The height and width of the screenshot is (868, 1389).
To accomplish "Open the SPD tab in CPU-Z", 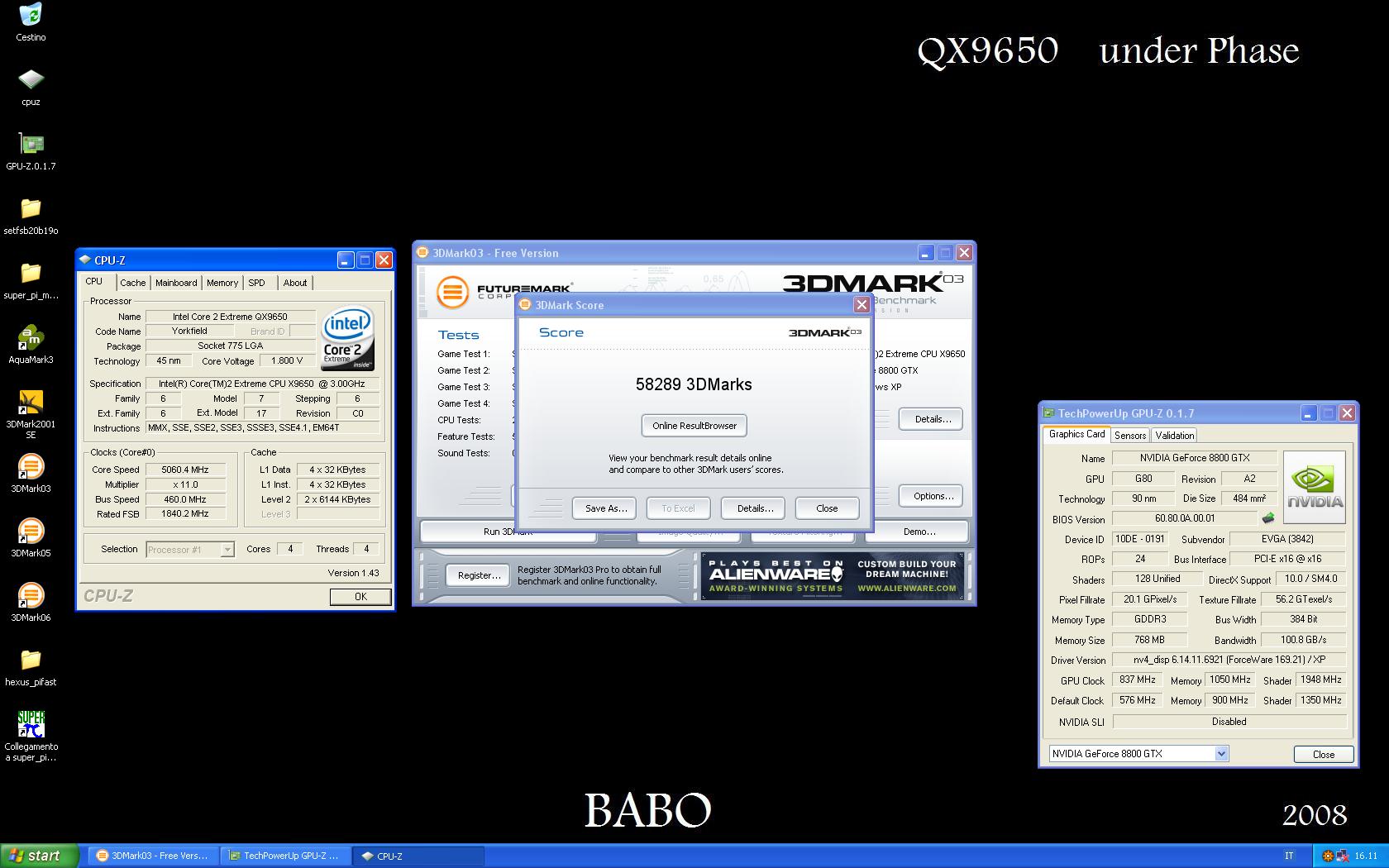I will click(257, 283).
